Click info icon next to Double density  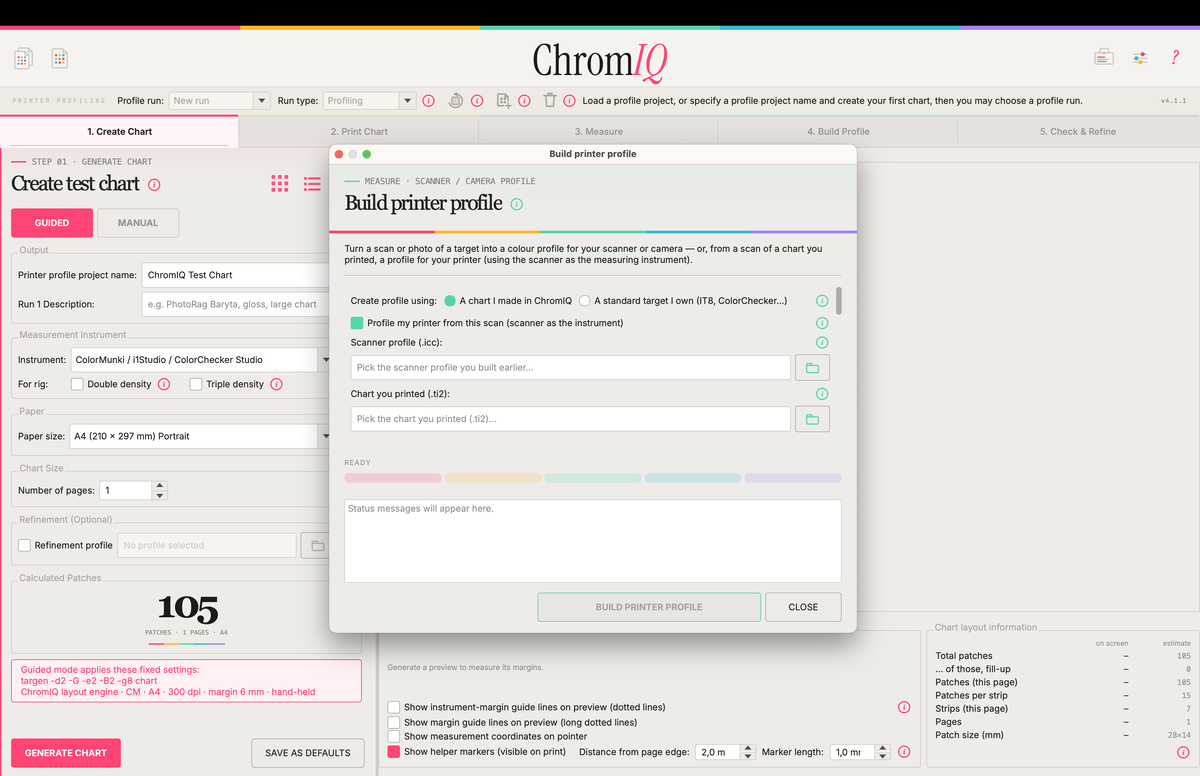(164, 384)
